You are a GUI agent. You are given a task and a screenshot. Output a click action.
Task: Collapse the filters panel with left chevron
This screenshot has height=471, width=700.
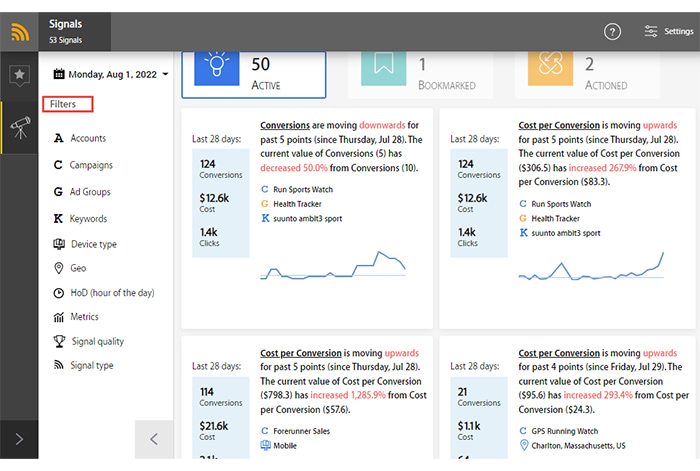(154, 439)
